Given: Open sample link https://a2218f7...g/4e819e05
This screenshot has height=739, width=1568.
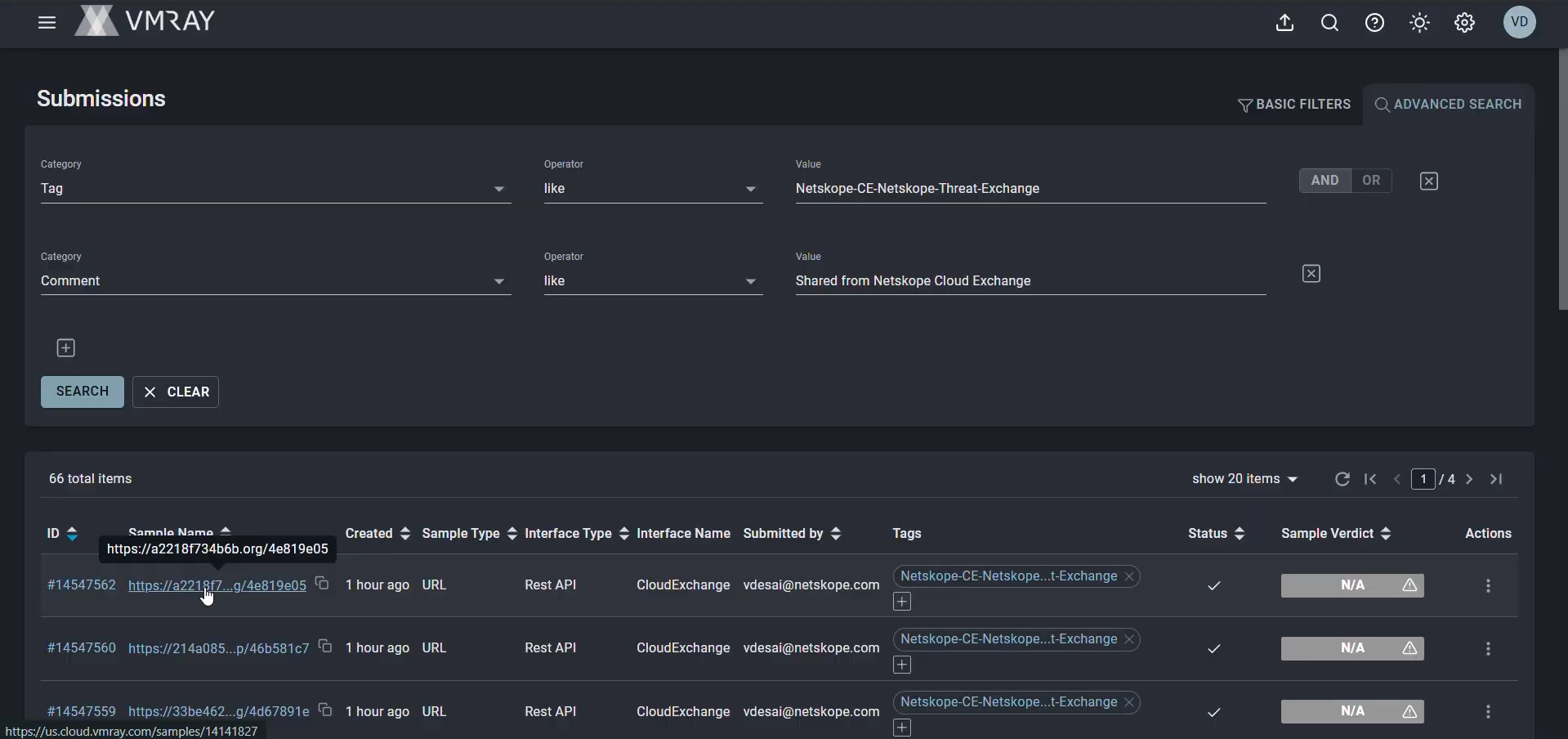Looking at the screenshot, I should pos(217,585).
